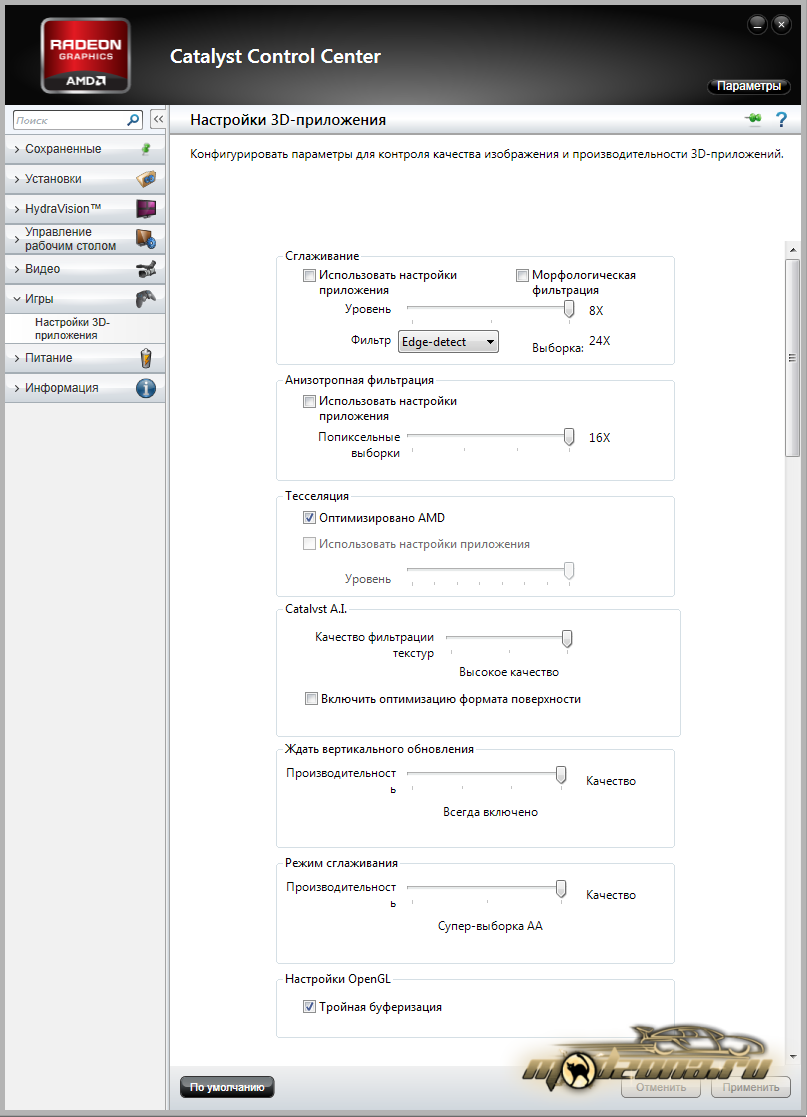This screenshot has width=807, height=1117.
Task: Expand Установки using its chevron
Action: click(16, 180)
